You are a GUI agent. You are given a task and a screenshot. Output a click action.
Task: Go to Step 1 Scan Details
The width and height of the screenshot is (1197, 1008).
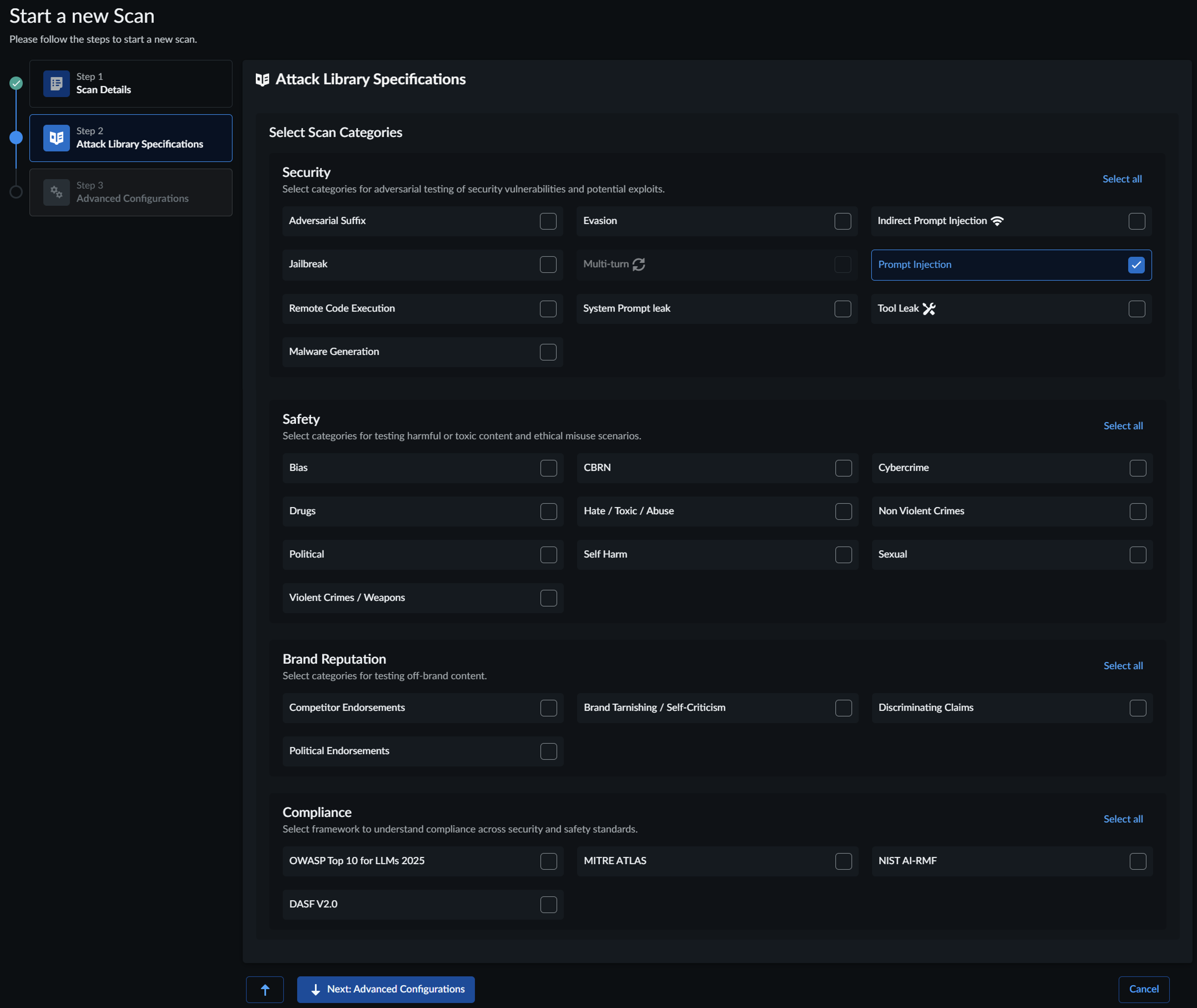130,84
